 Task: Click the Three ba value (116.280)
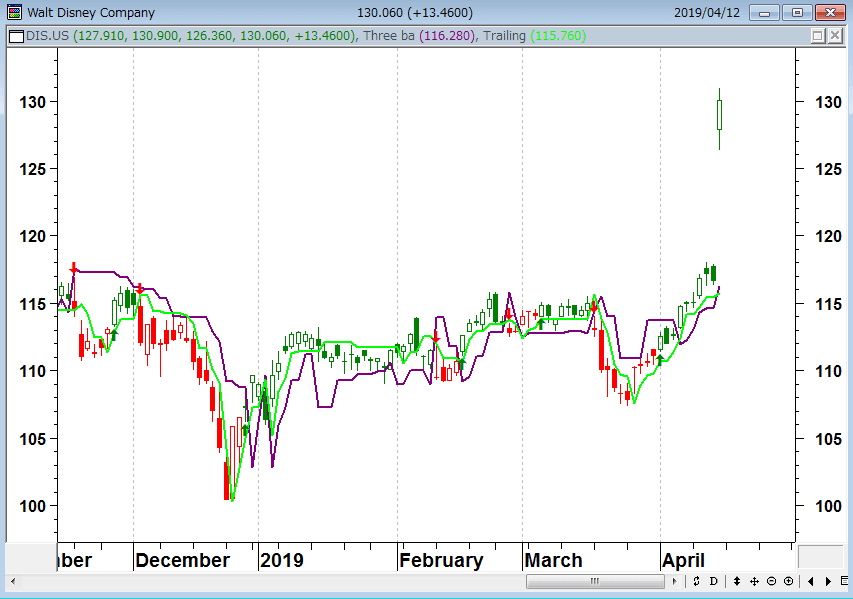pyautogui.click(x=447, y=36)
